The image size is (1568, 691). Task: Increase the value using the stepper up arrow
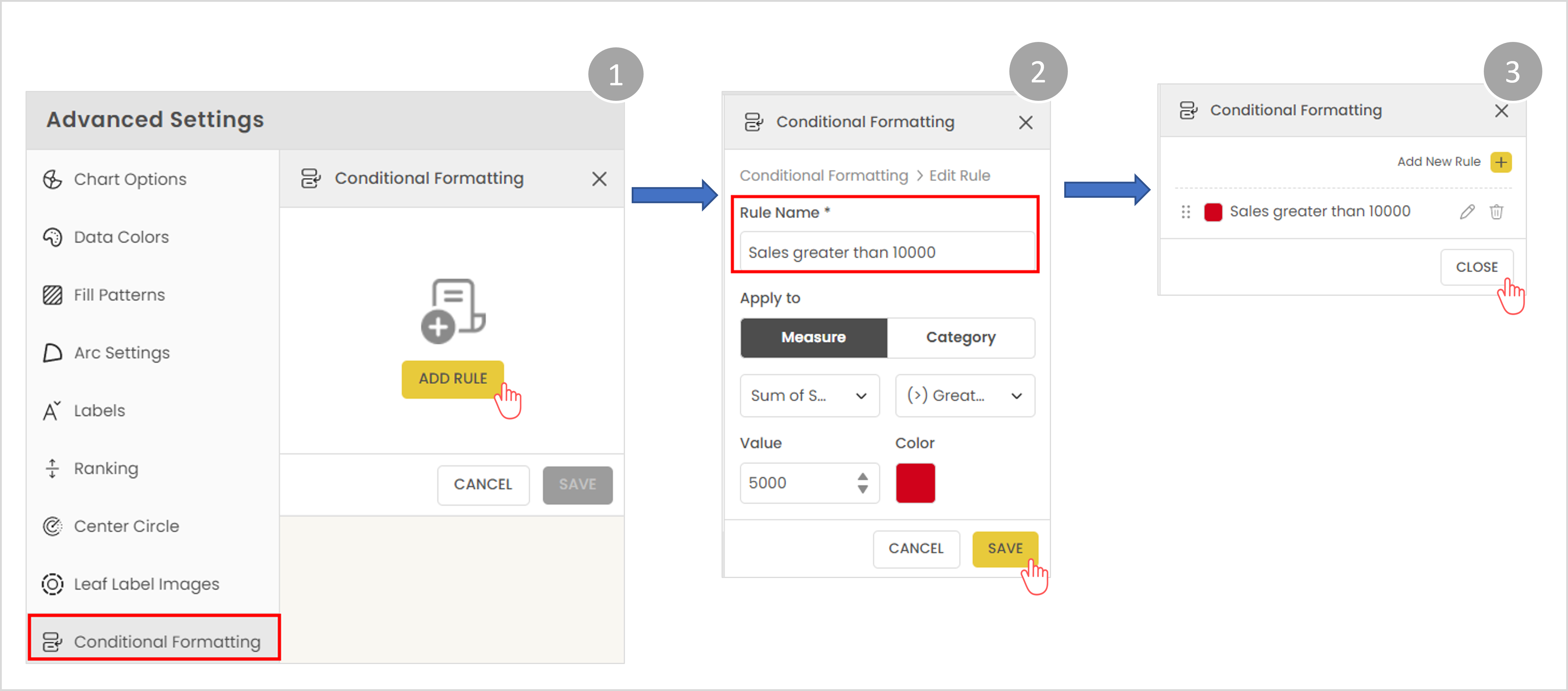click(863, 477)
